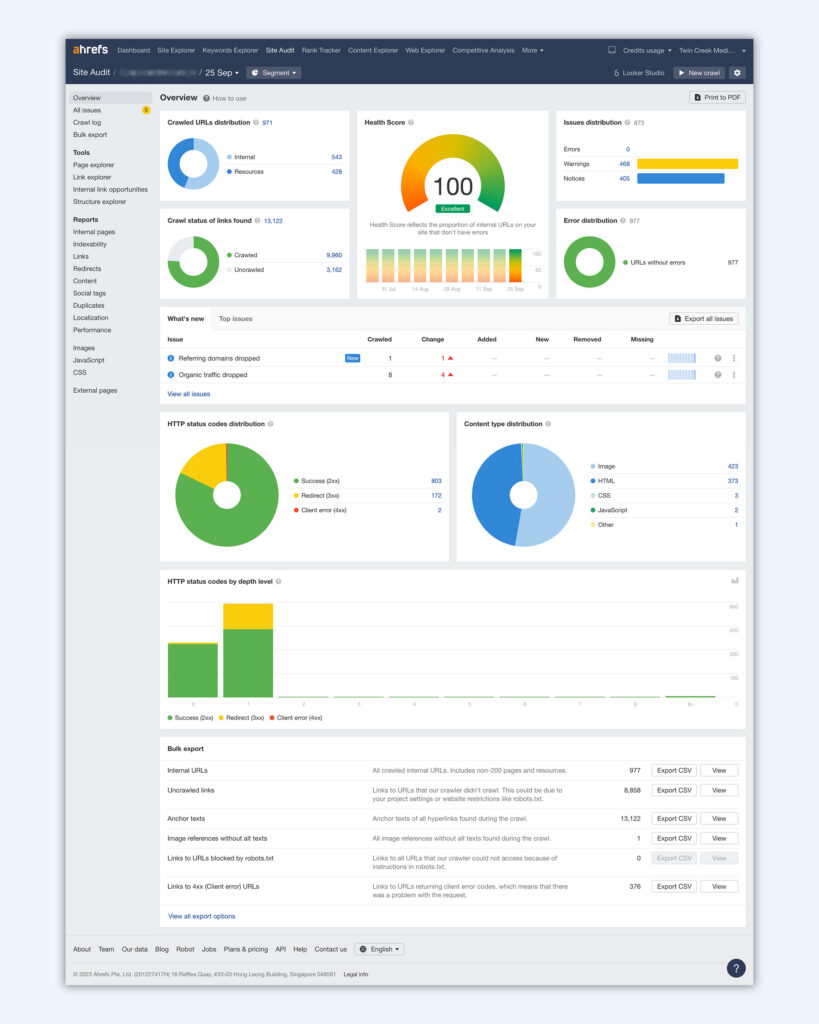Click the help question mark bubble
Viewport: 819px width, 1024px height.
(736, 968)
